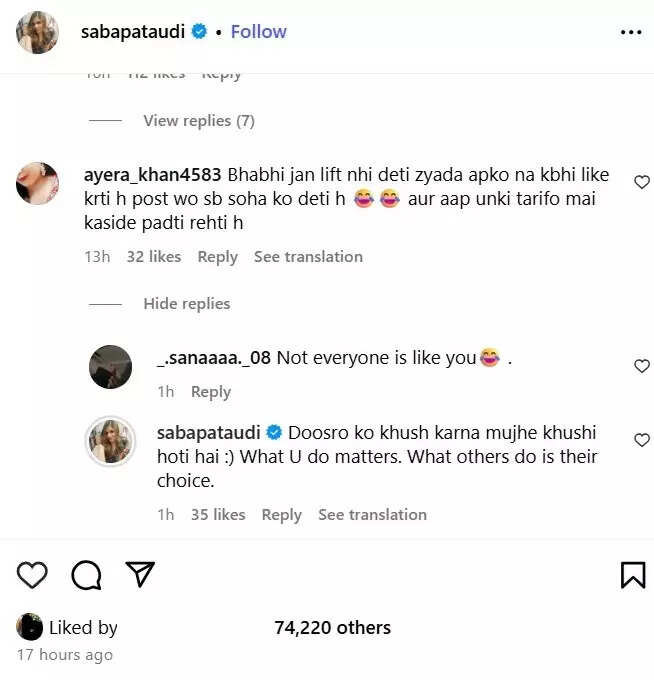Like the post with heart icon

pyautogui.click(x=32, y=574)
